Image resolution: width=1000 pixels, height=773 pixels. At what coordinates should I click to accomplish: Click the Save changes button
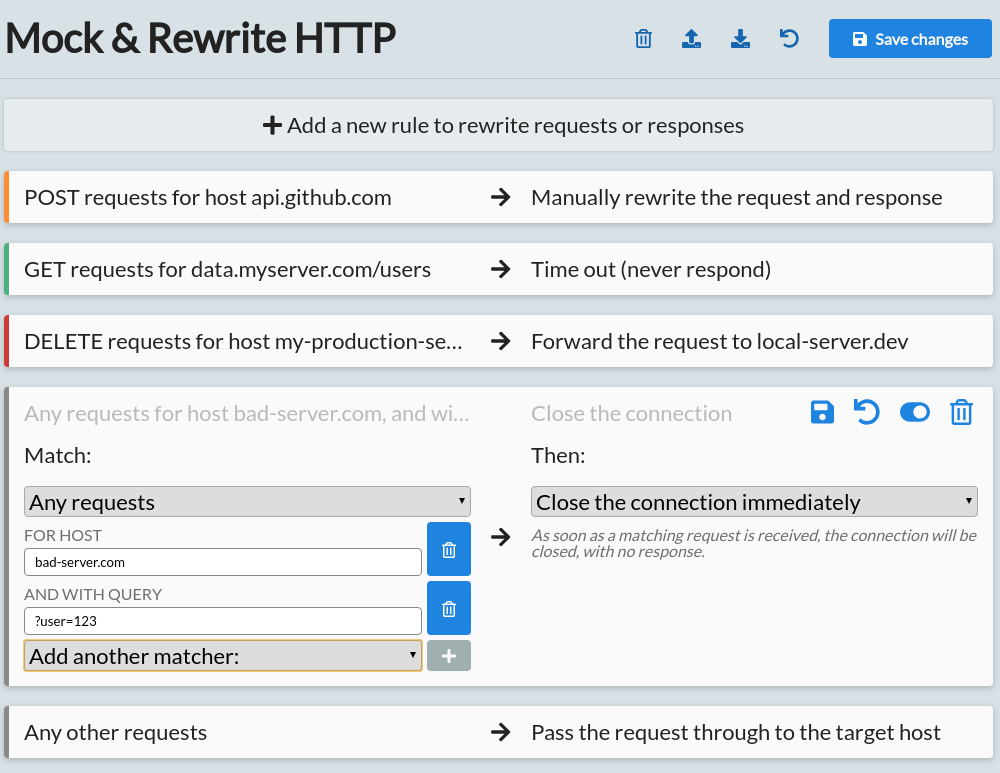click(910, 38)
